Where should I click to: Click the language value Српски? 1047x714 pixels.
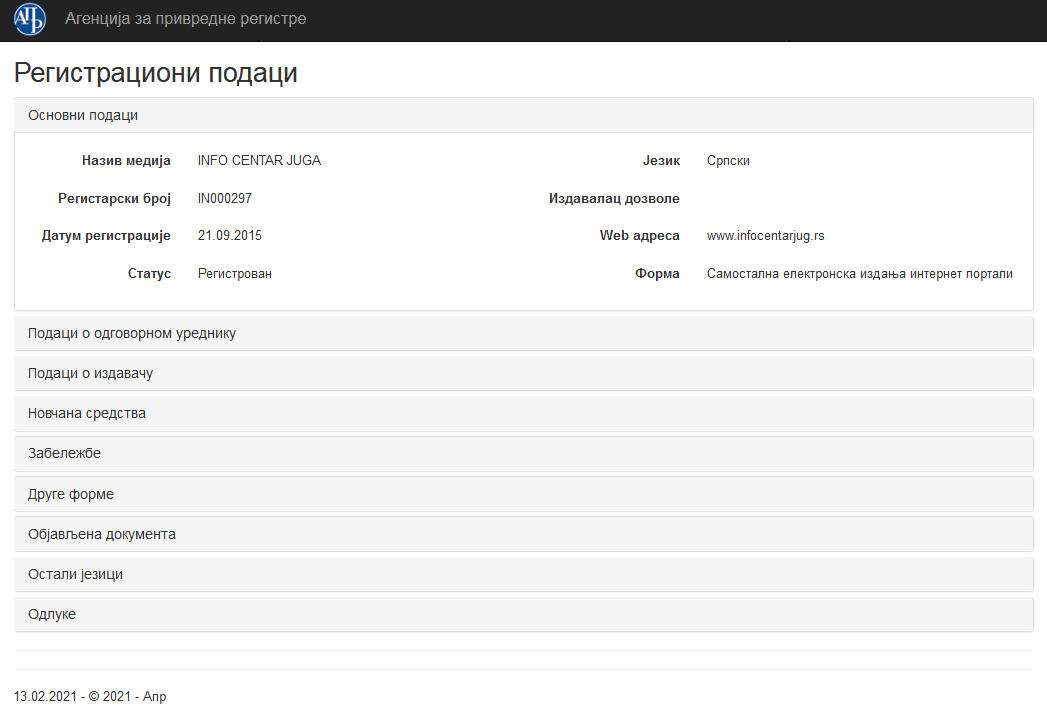728,160
